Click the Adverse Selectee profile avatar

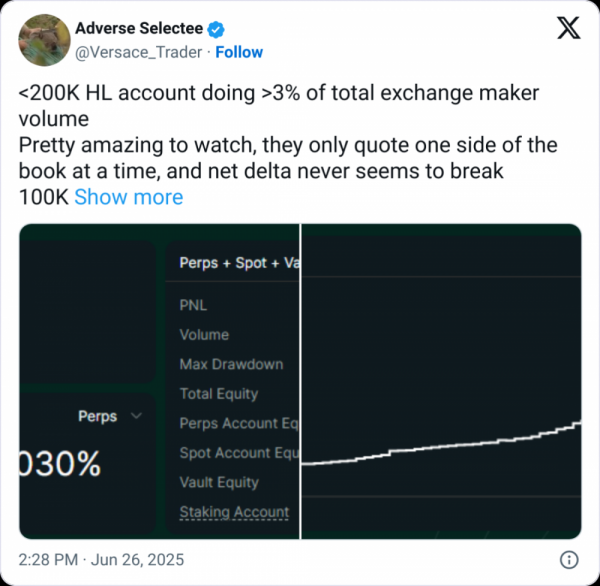pyautogui.click(x=42, y=40)
